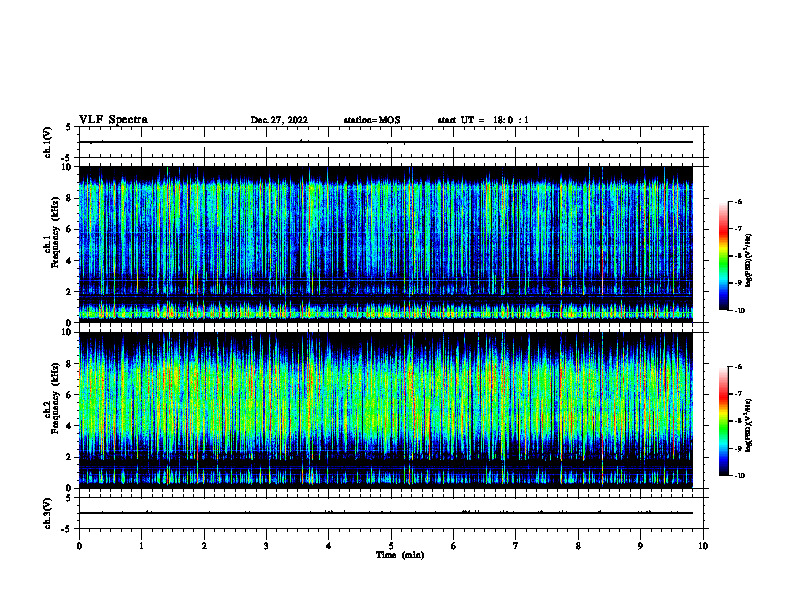Click the "4" kHz tick of ch.2 spectrogram
Viewport: 792px width, 612px height.
click(70, 426)
